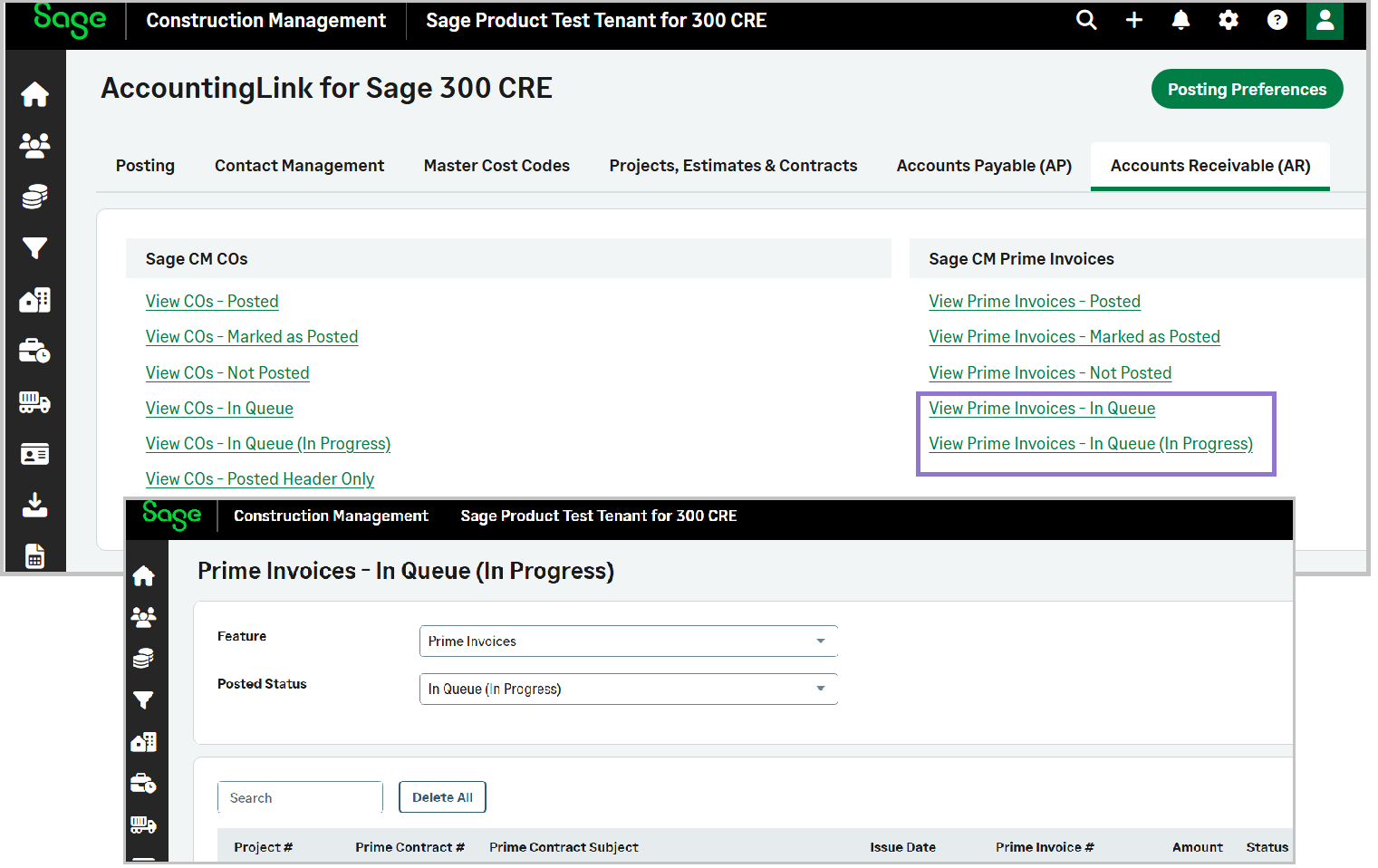Open View COs - Posted link
The width and height of the screenshot is (1378, 868).
coord(212,302)
